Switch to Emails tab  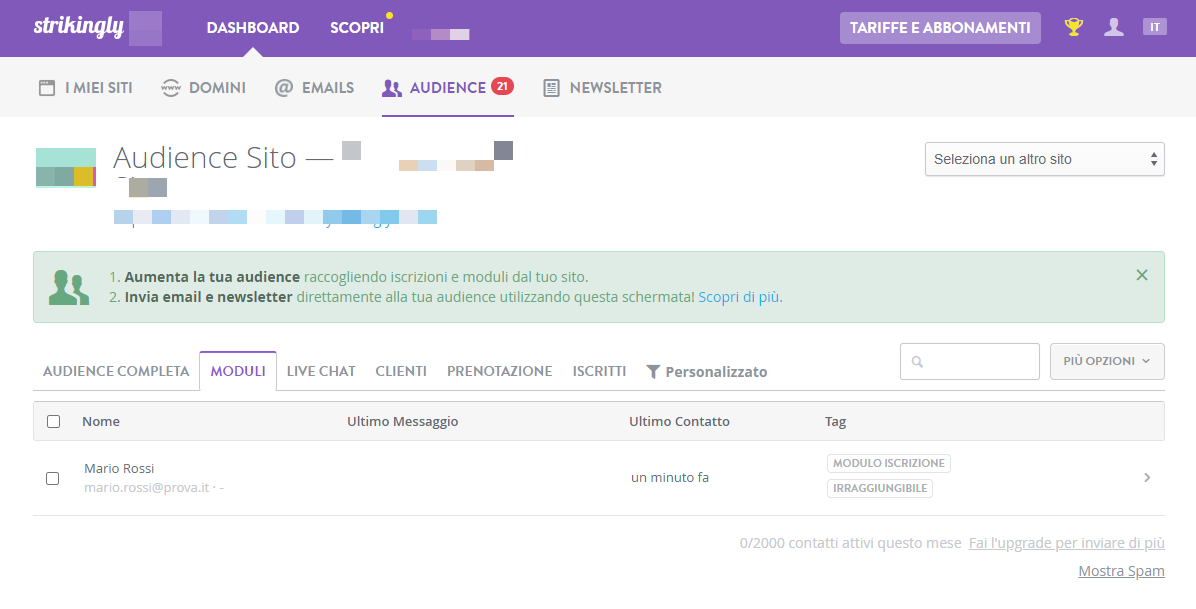pos(314,88)
